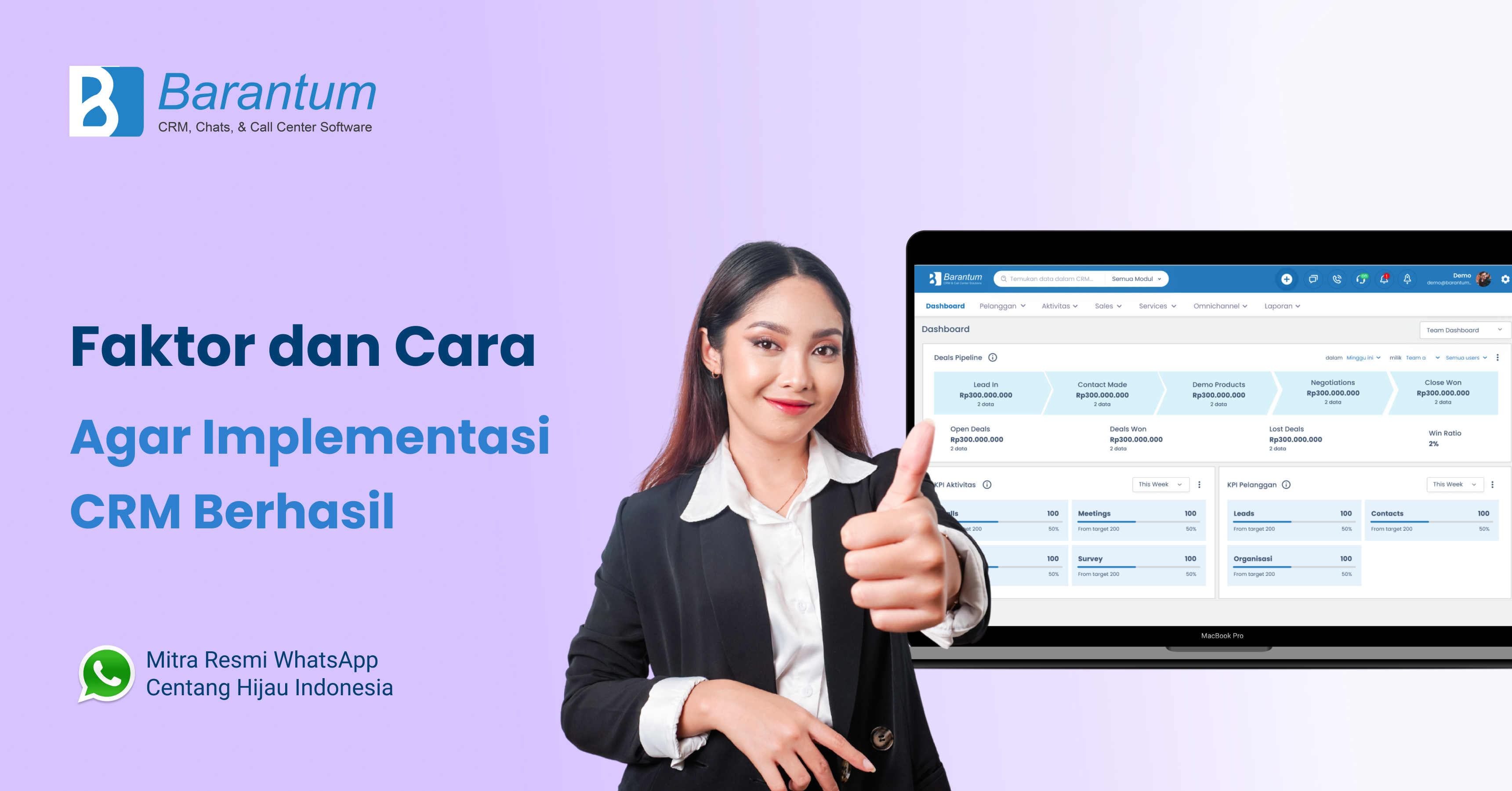
Task: Click the Deals Pipeline info icon
Action: pos(994,357)
